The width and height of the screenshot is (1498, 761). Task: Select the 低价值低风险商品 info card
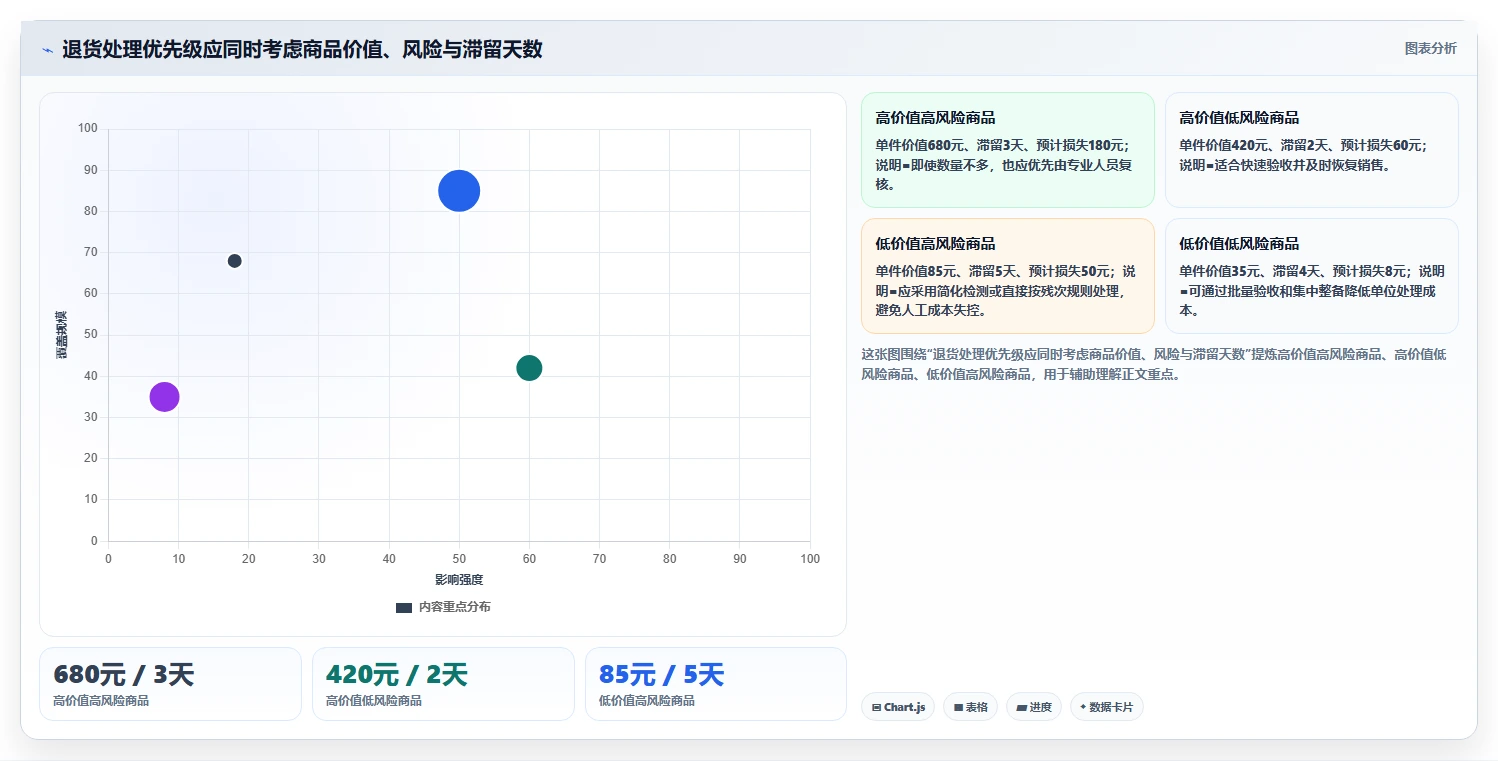click(x=1311, y=276)
